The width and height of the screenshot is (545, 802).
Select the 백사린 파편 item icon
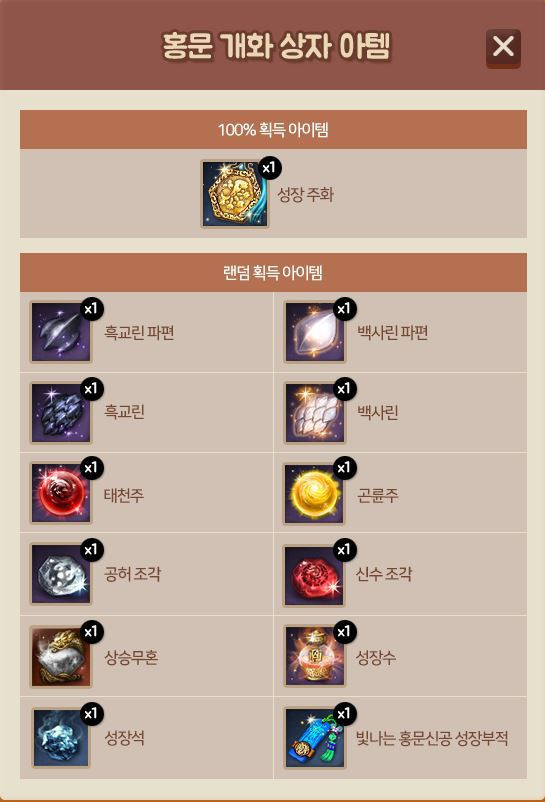pyautogui.click(x=314, y=332)
